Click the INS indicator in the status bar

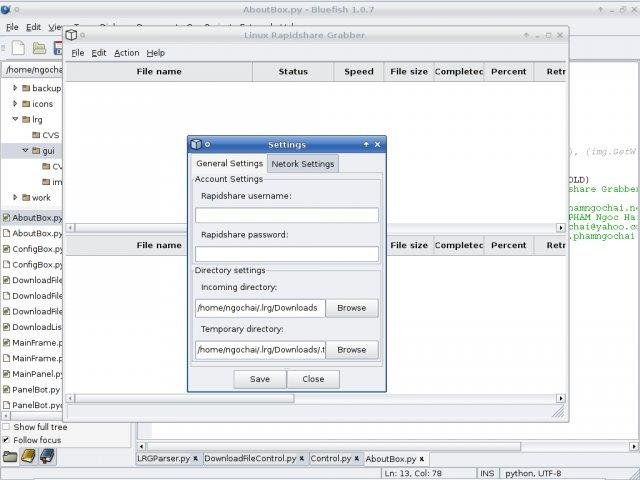click(487, 473)
